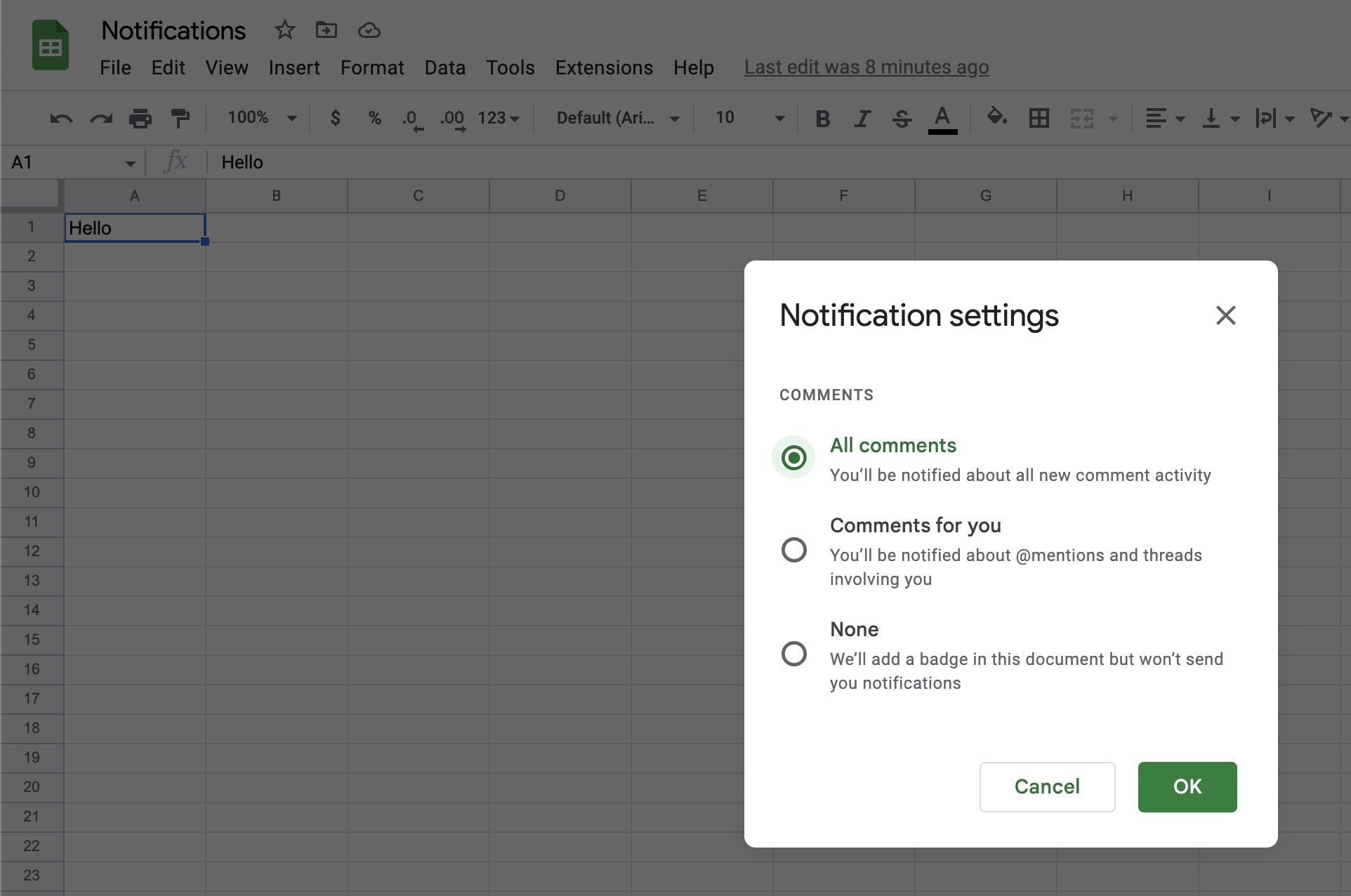Print the spreadsheet
This screenshot has height=896, width=1351.
(140, 118)
